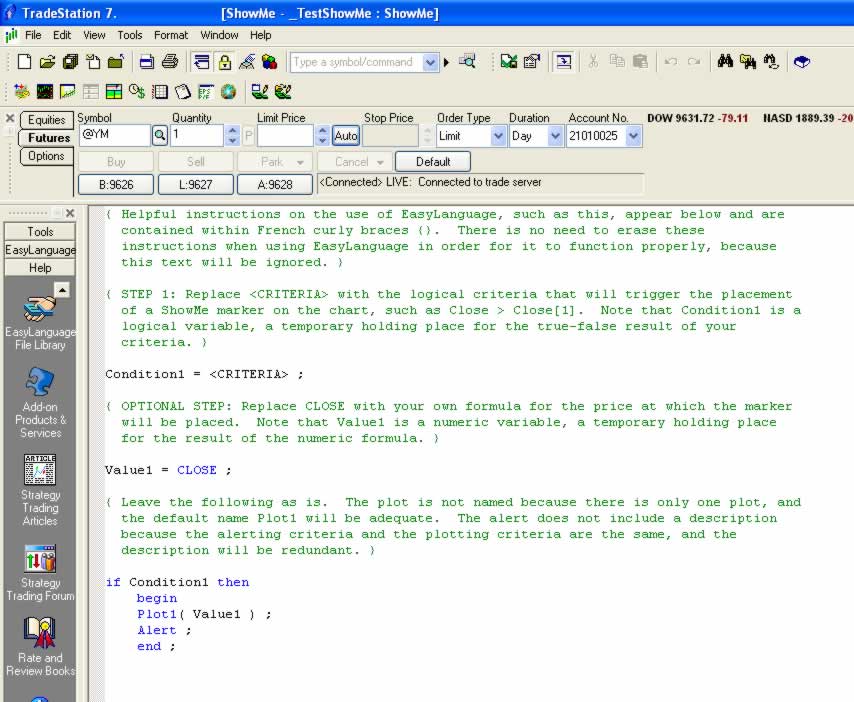
Task: Click the globe browser icon
Action: 229,91
